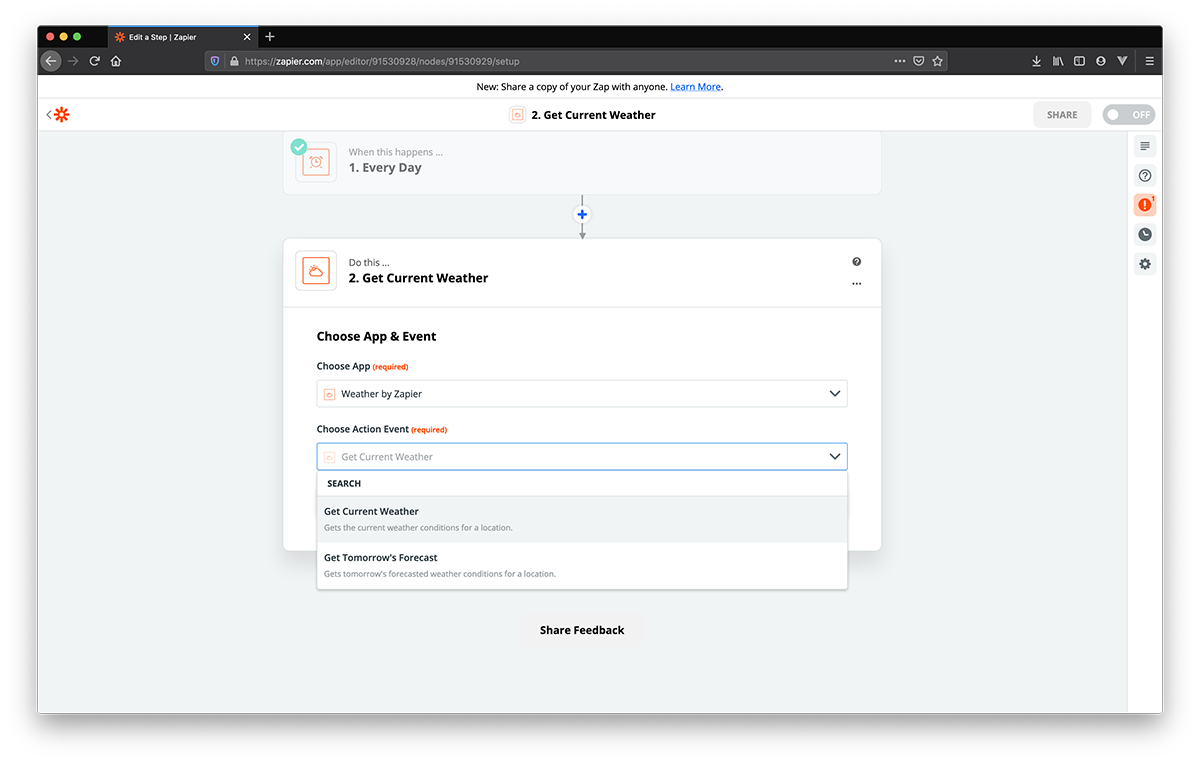Click the weather app icon in step header
1200x763 pixels.
point(316,271)
